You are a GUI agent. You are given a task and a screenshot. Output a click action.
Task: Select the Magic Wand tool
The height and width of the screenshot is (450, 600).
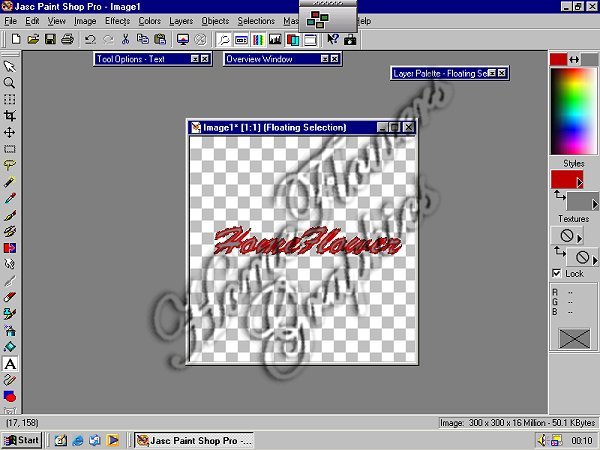point(10,182)
